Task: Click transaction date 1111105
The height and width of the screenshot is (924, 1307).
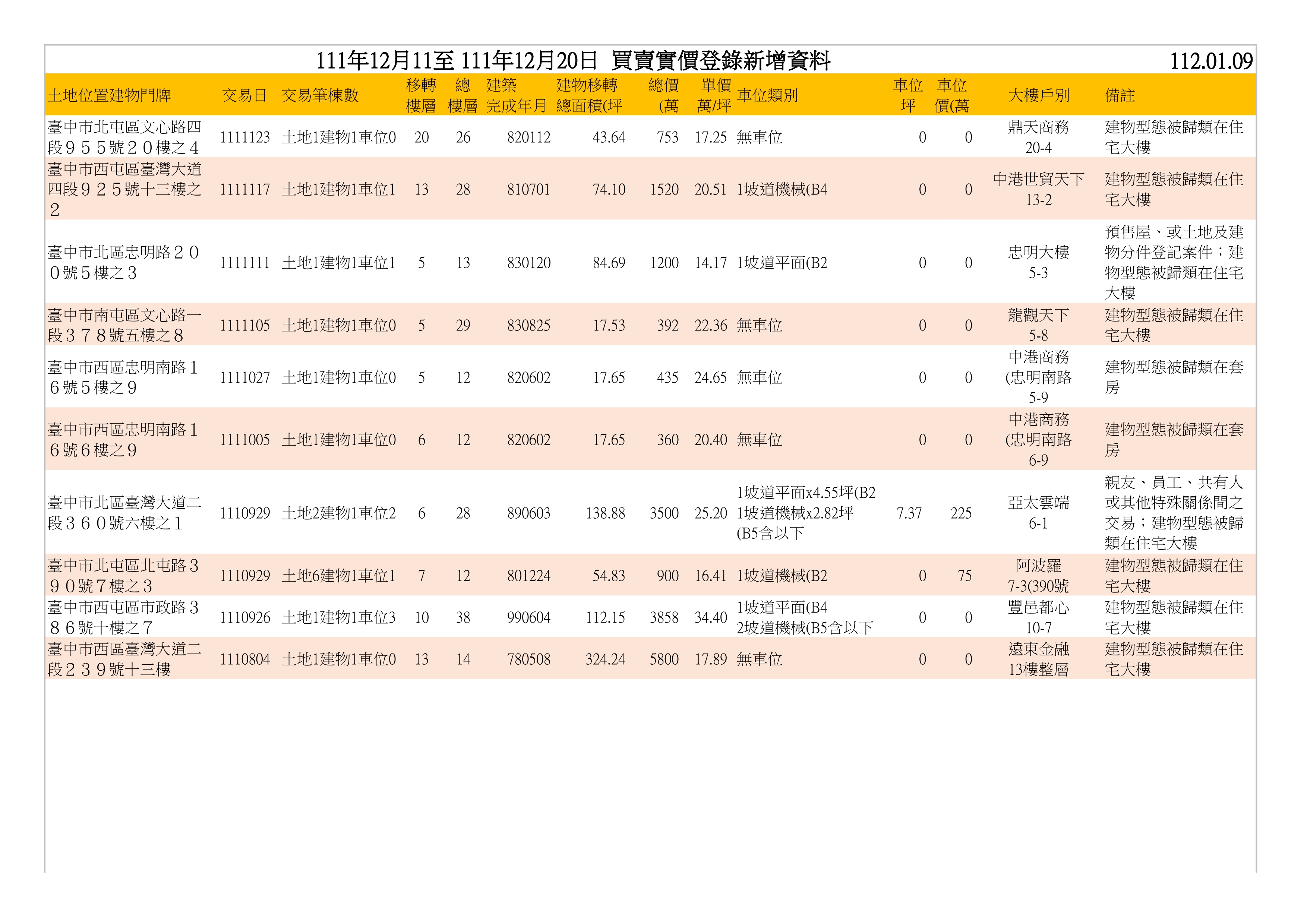Action: pos(245,325)
